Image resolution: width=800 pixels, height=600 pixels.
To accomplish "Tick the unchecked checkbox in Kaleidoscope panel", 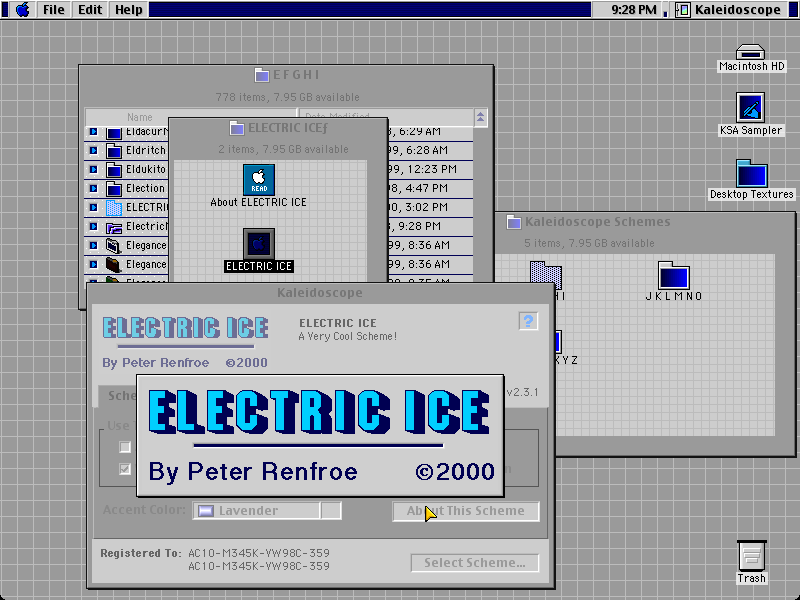I will (125, 447).
